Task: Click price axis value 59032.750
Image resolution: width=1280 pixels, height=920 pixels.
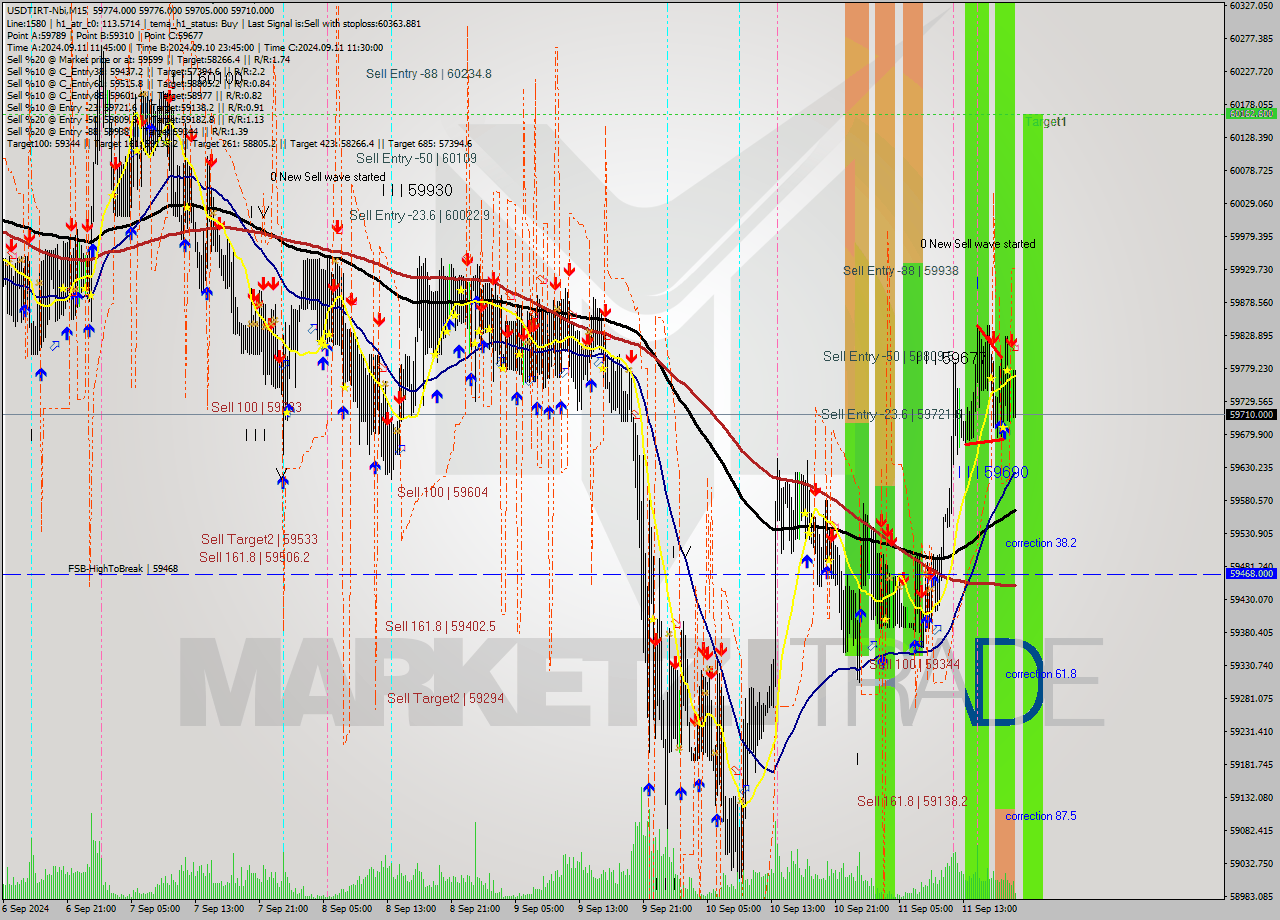Action: coord(1251,863)
